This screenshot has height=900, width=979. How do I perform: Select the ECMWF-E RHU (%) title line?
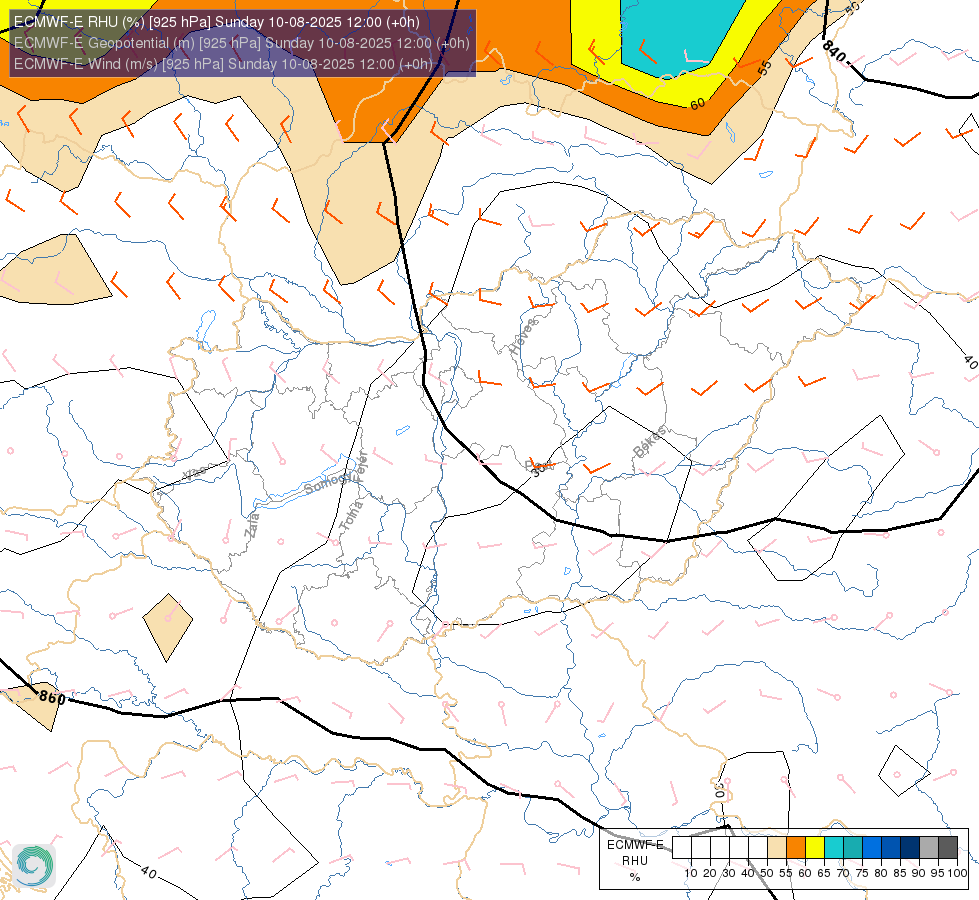click(x=217, y=22)
